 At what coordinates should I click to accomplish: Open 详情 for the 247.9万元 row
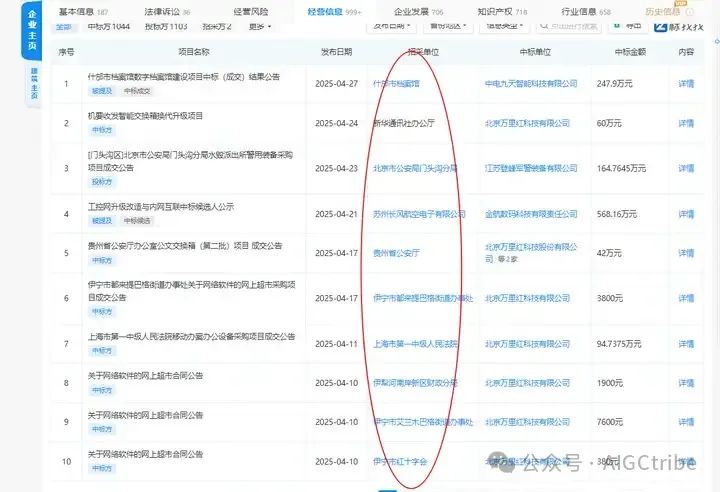686,84
